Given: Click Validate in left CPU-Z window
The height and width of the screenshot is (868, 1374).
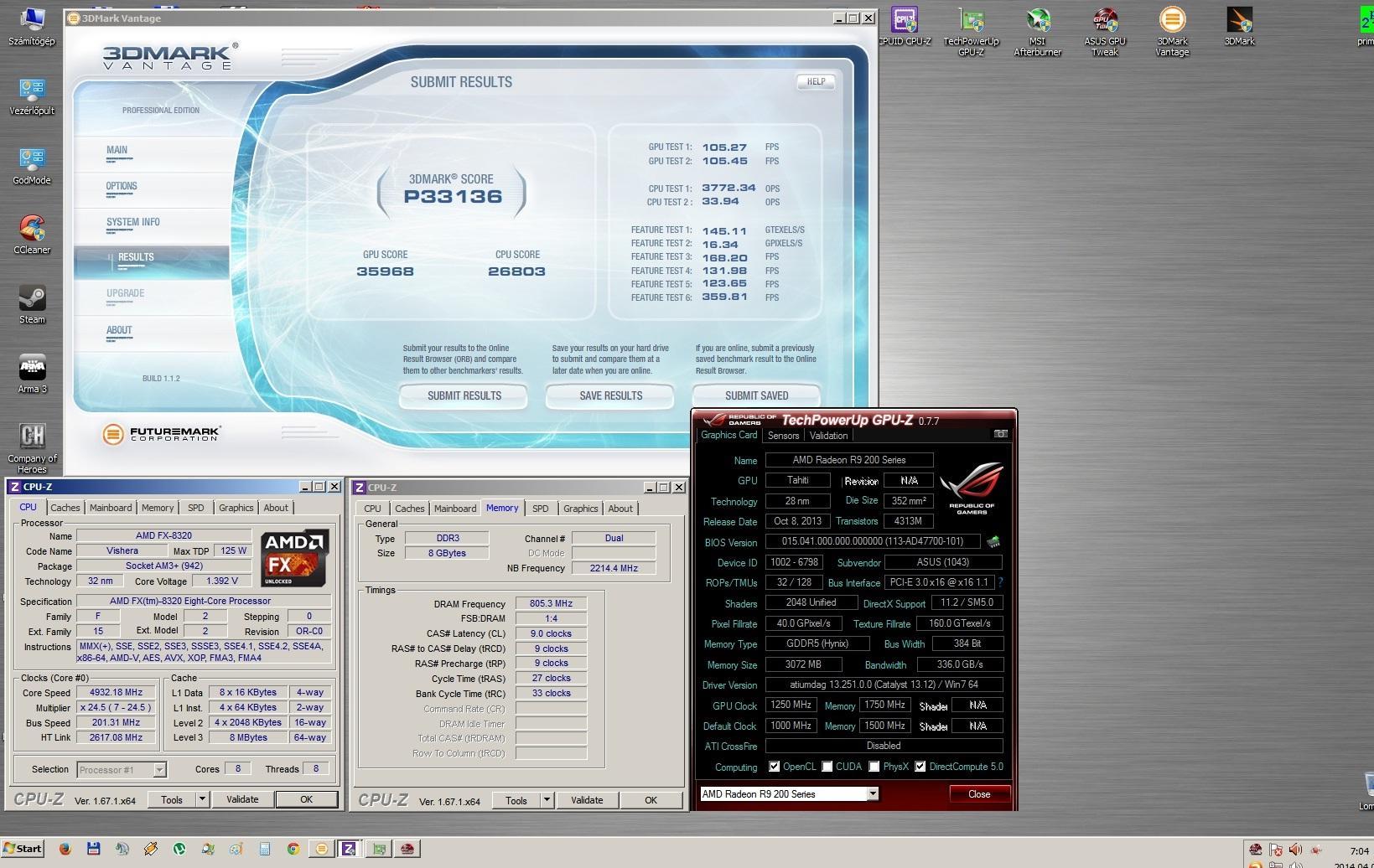Looking at the screenshot, I should (242, 799).
